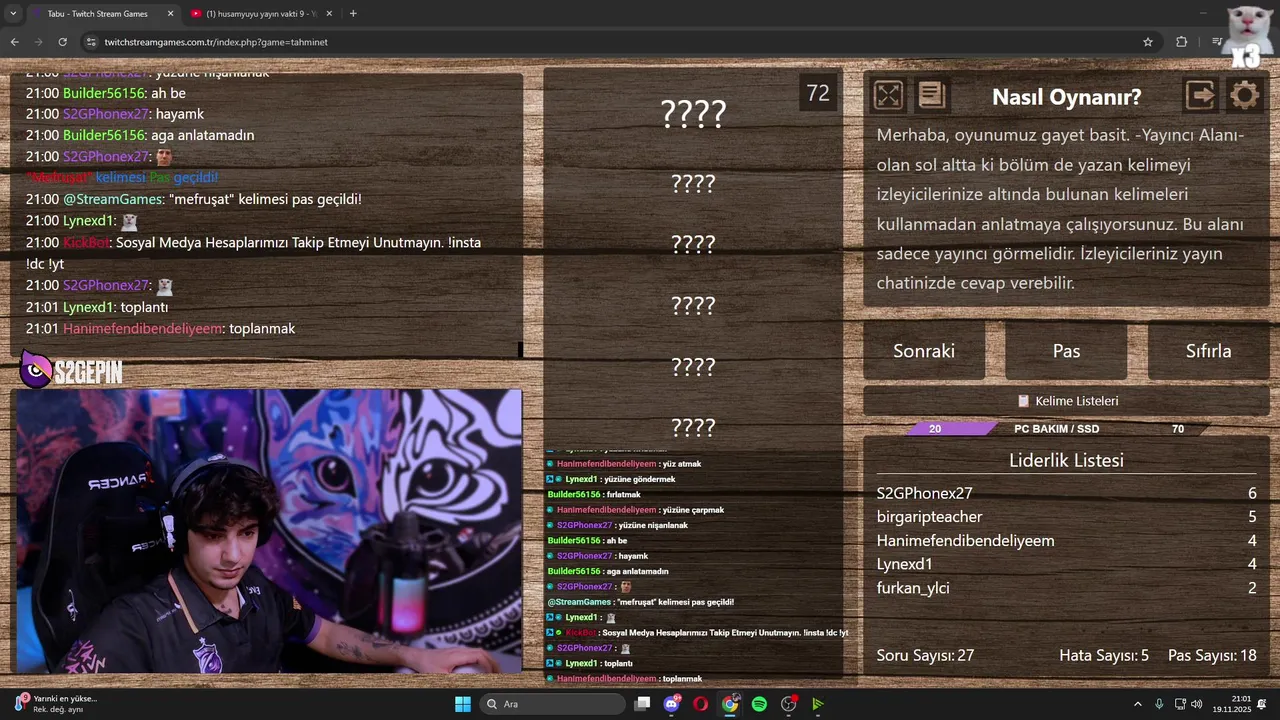The image size is (1280, 720).
Task: Open Chrome from taskbar
Action: 730,704
